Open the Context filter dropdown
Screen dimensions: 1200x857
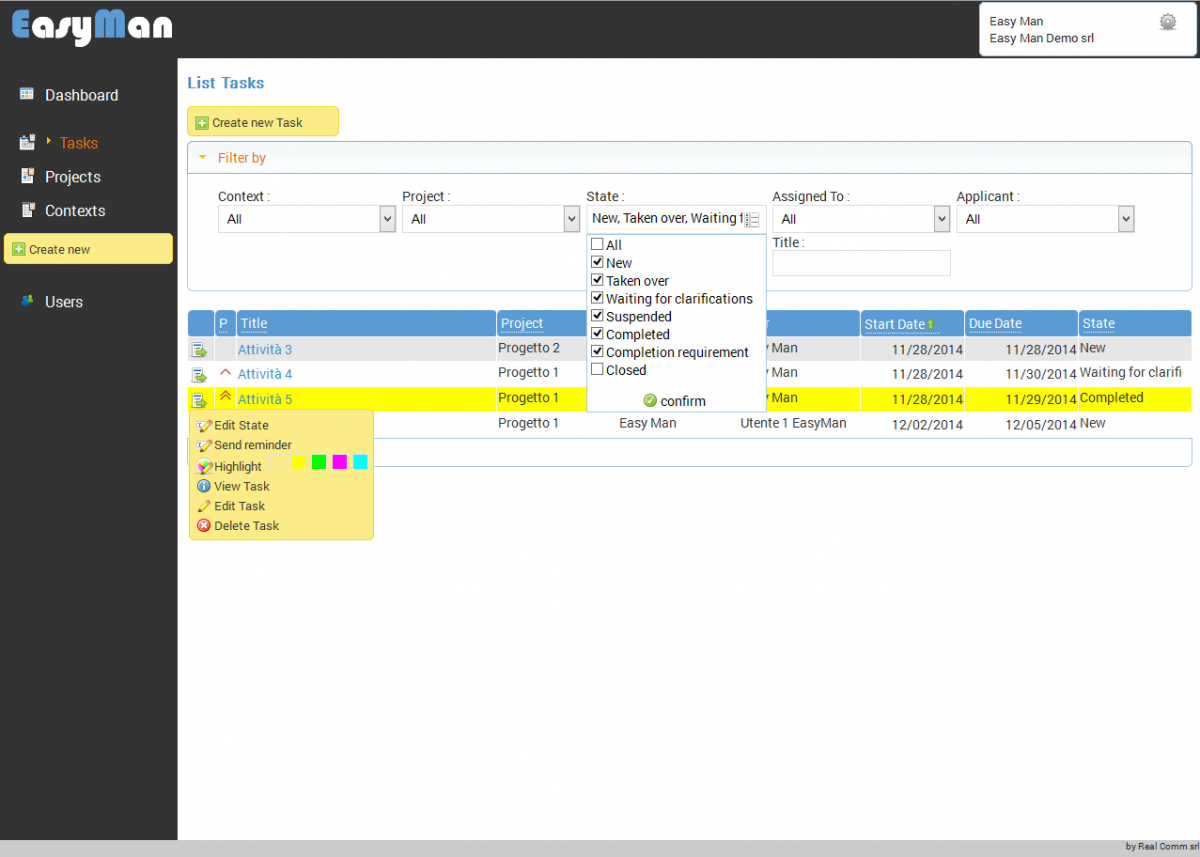[307, 219]
